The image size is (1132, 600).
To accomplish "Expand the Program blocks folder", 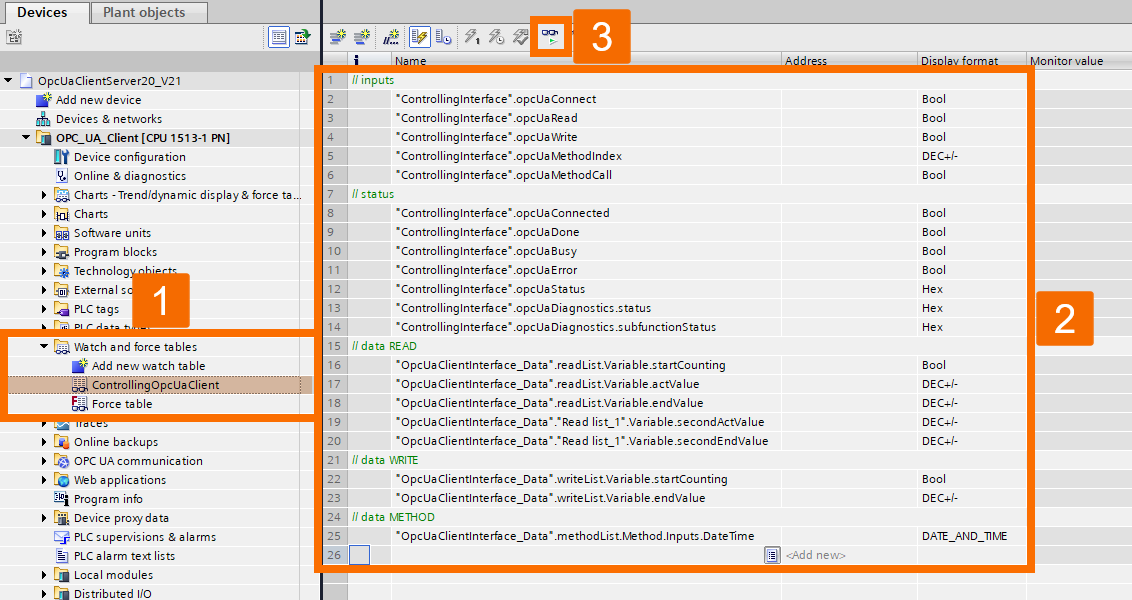I will 44,252.
